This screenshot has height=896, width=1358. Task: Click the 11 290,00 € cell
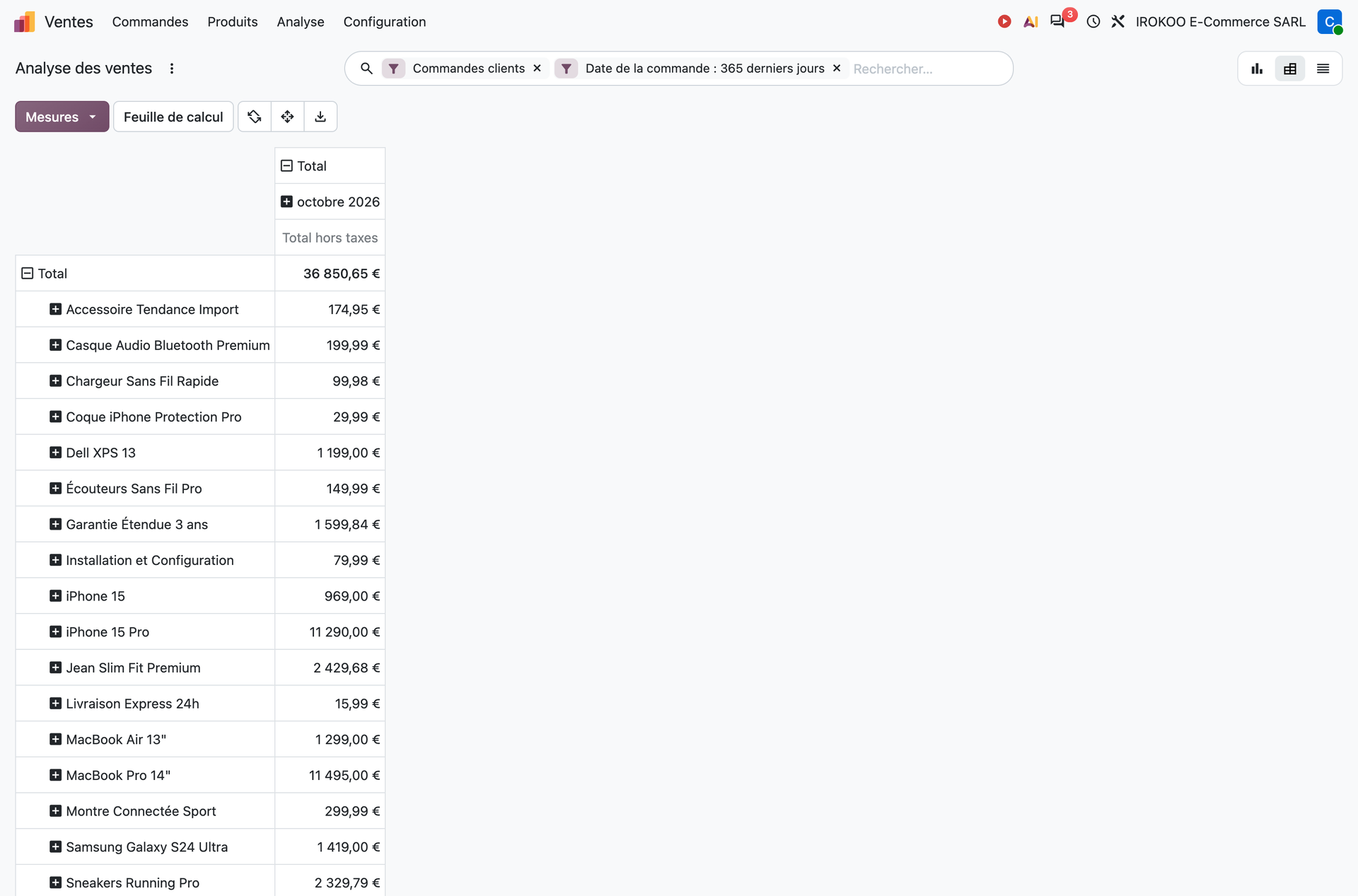coord(330,632)
